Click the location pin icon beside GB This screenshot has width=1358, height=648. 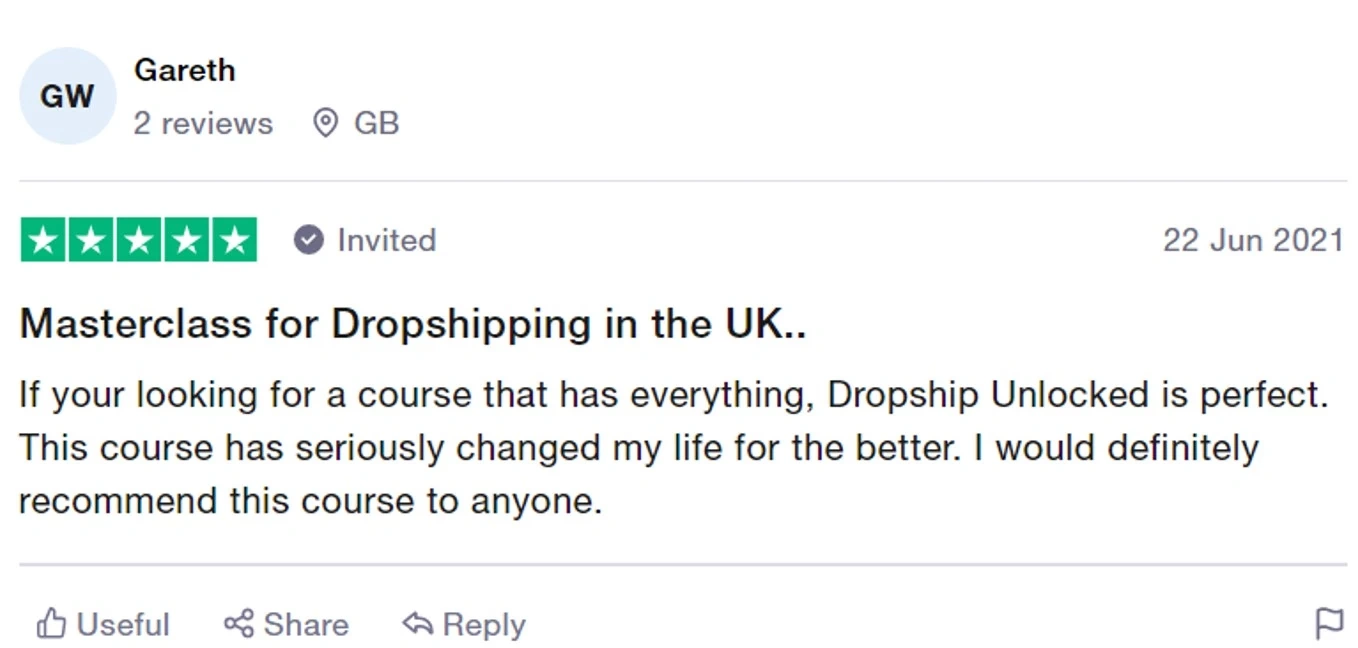[x=325, y=123]
